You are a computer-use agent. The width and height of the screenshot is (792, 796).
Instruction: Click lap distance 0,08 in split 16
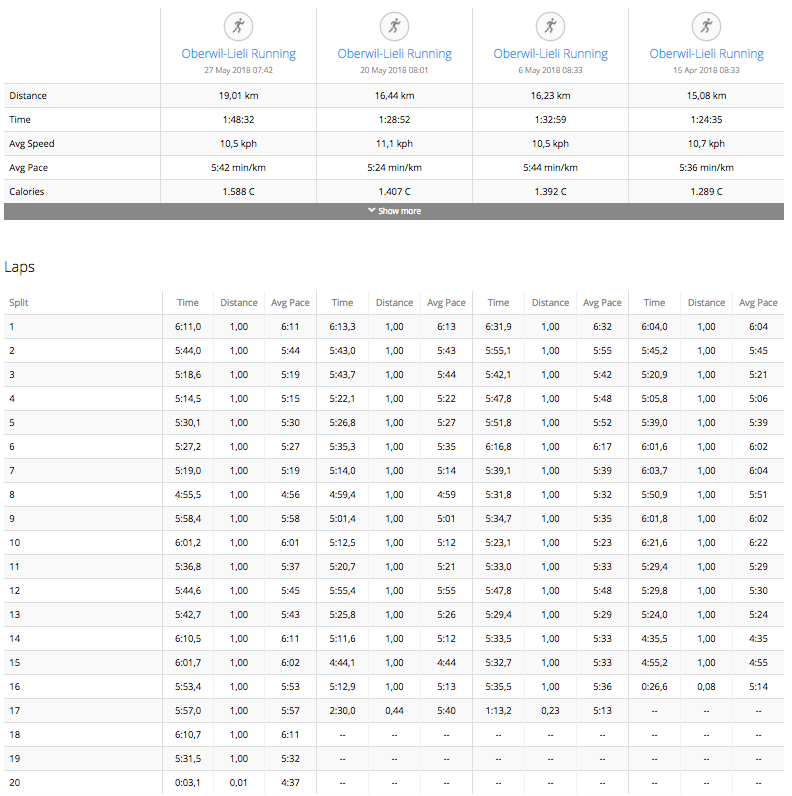[x=706, y=686]
